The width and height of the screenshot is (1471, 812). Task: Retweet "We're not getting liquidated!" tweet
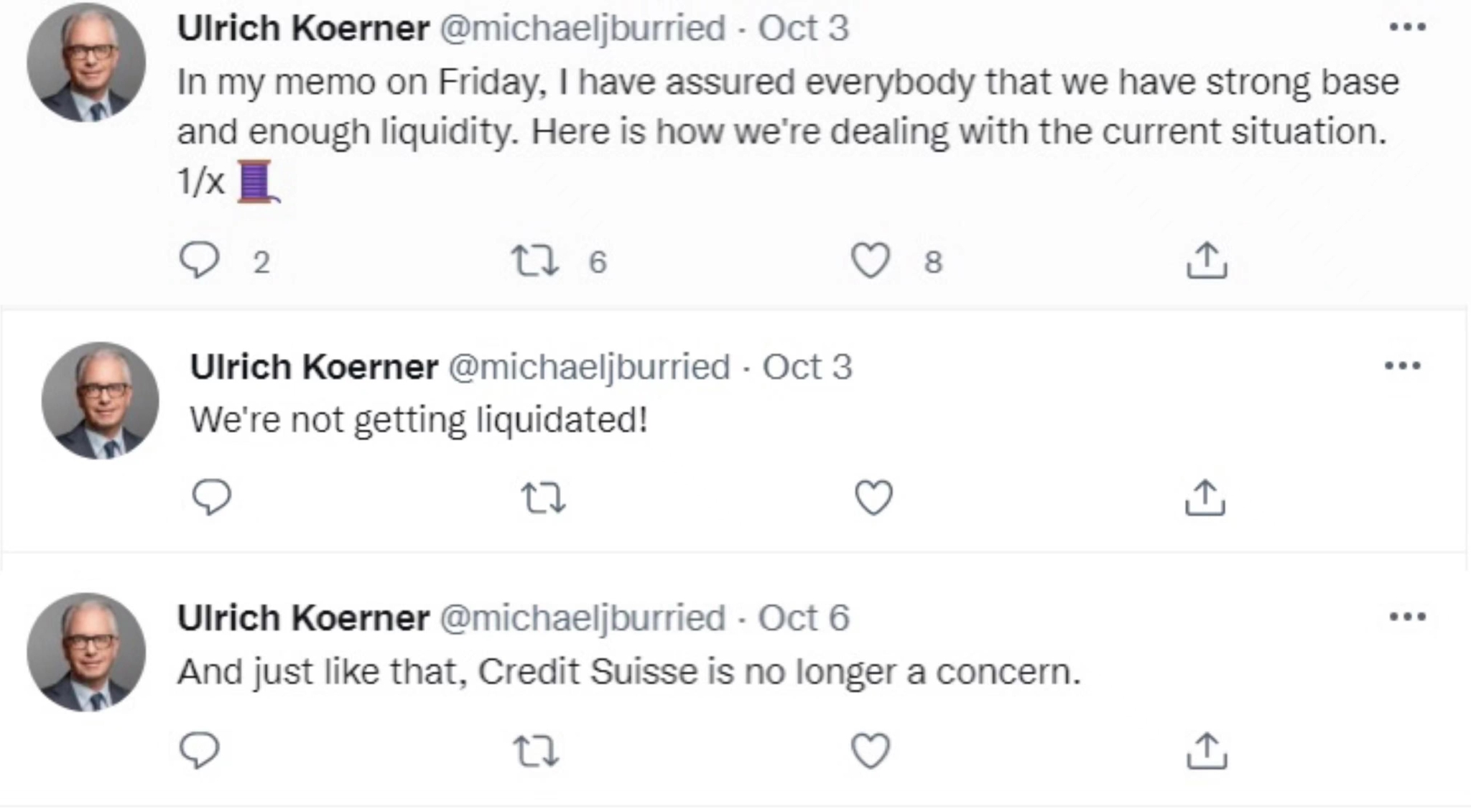pyautogui.click(x=543, y=498)
